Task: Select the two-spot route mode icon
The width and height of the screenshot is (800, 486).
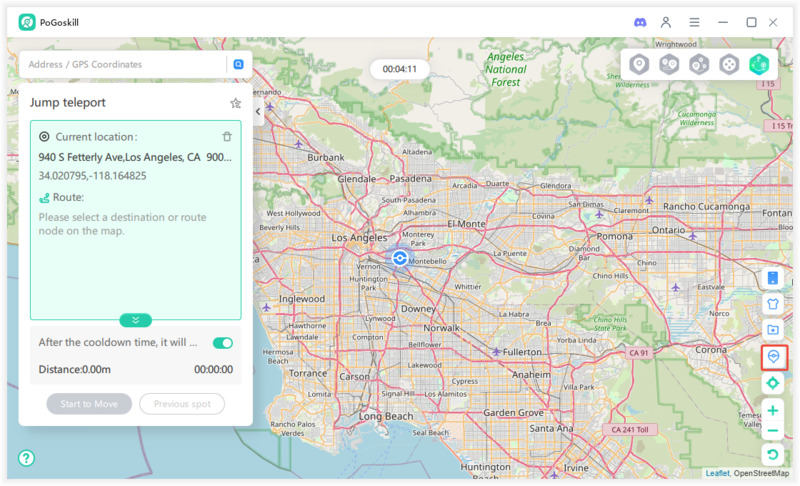Action: coord(669,64)
